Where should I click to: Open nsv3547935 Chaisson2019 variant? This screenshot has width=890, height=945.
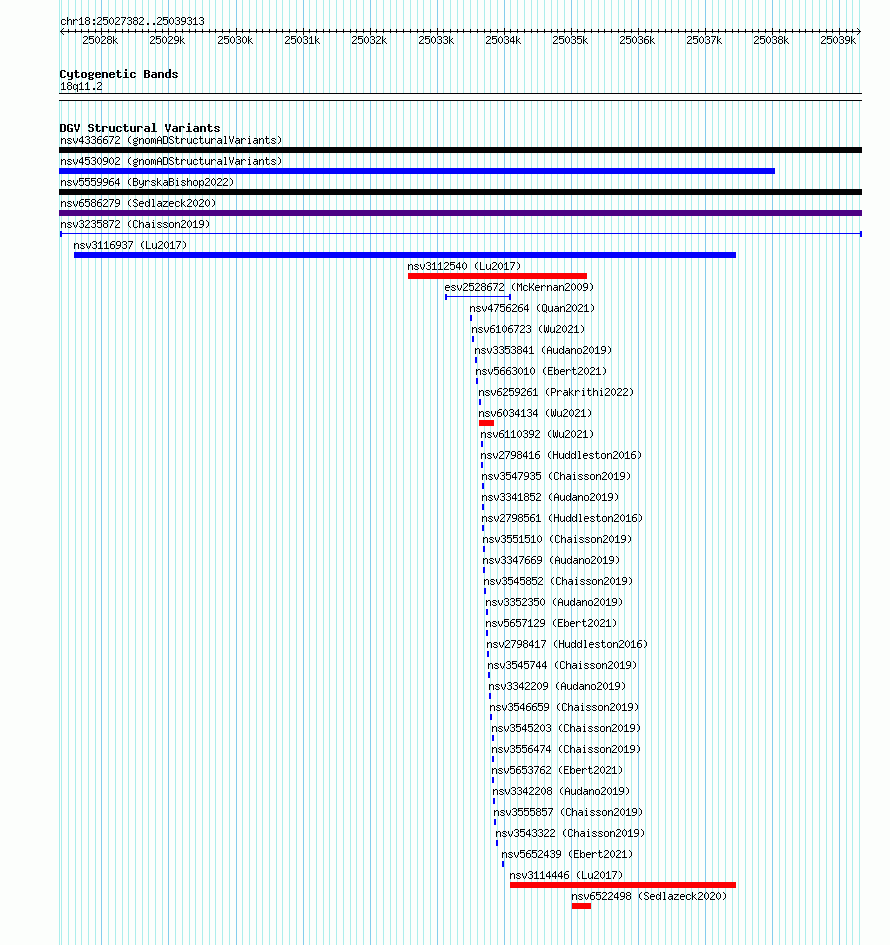556,477
